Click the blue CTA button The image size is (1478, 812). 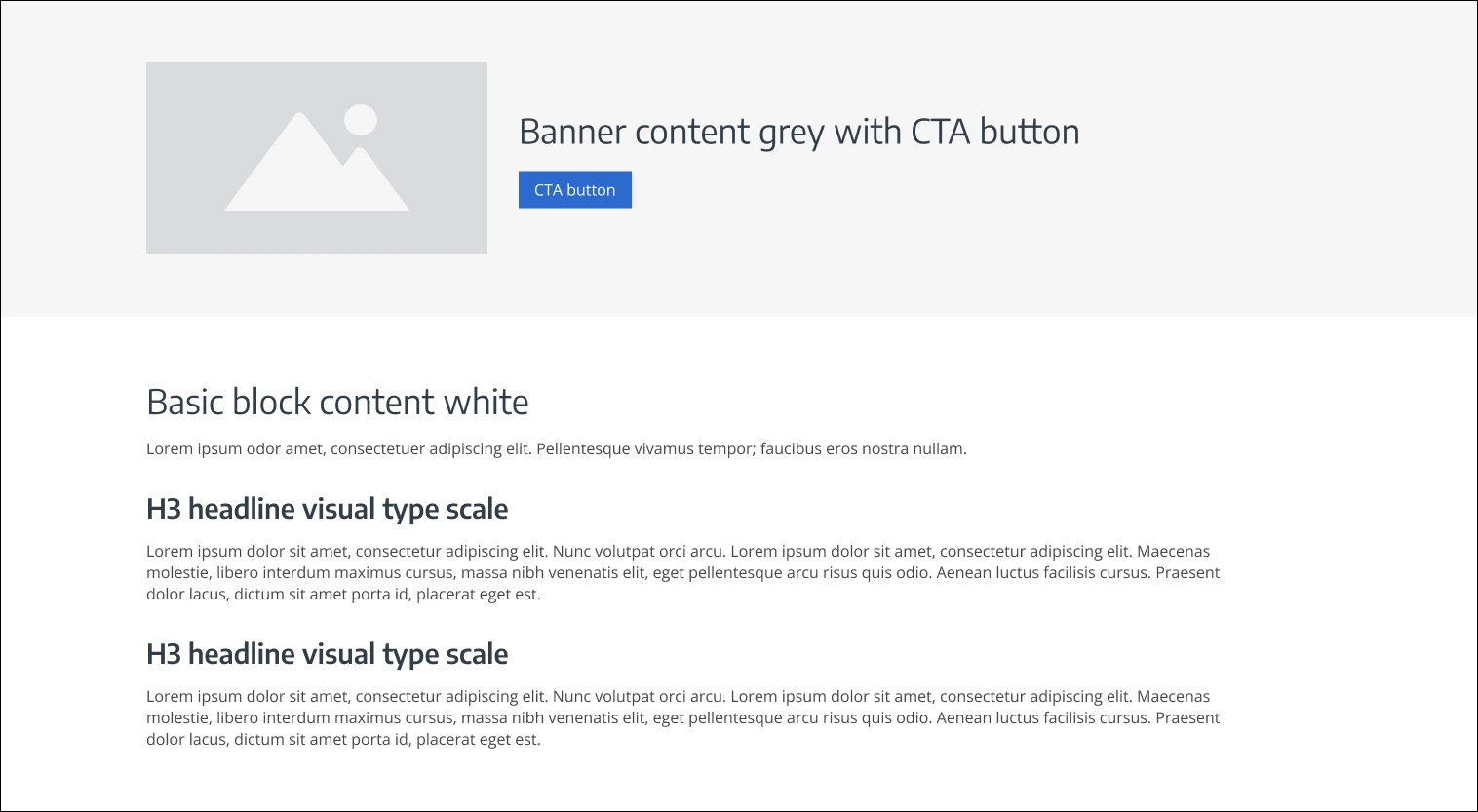pos(574,190)
